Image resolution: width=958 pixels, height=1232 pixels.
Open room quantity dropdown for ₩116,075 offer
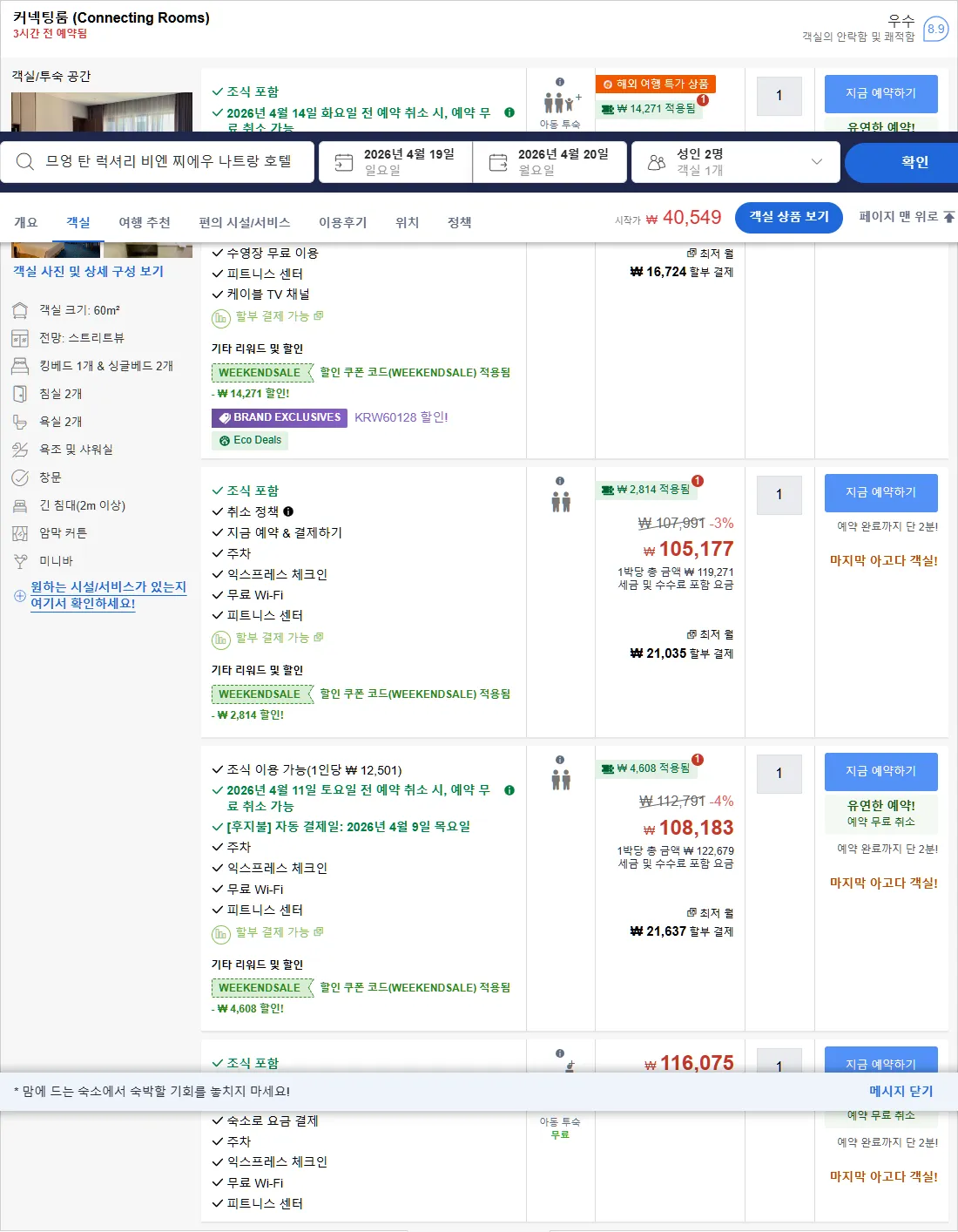[779, 1060]
